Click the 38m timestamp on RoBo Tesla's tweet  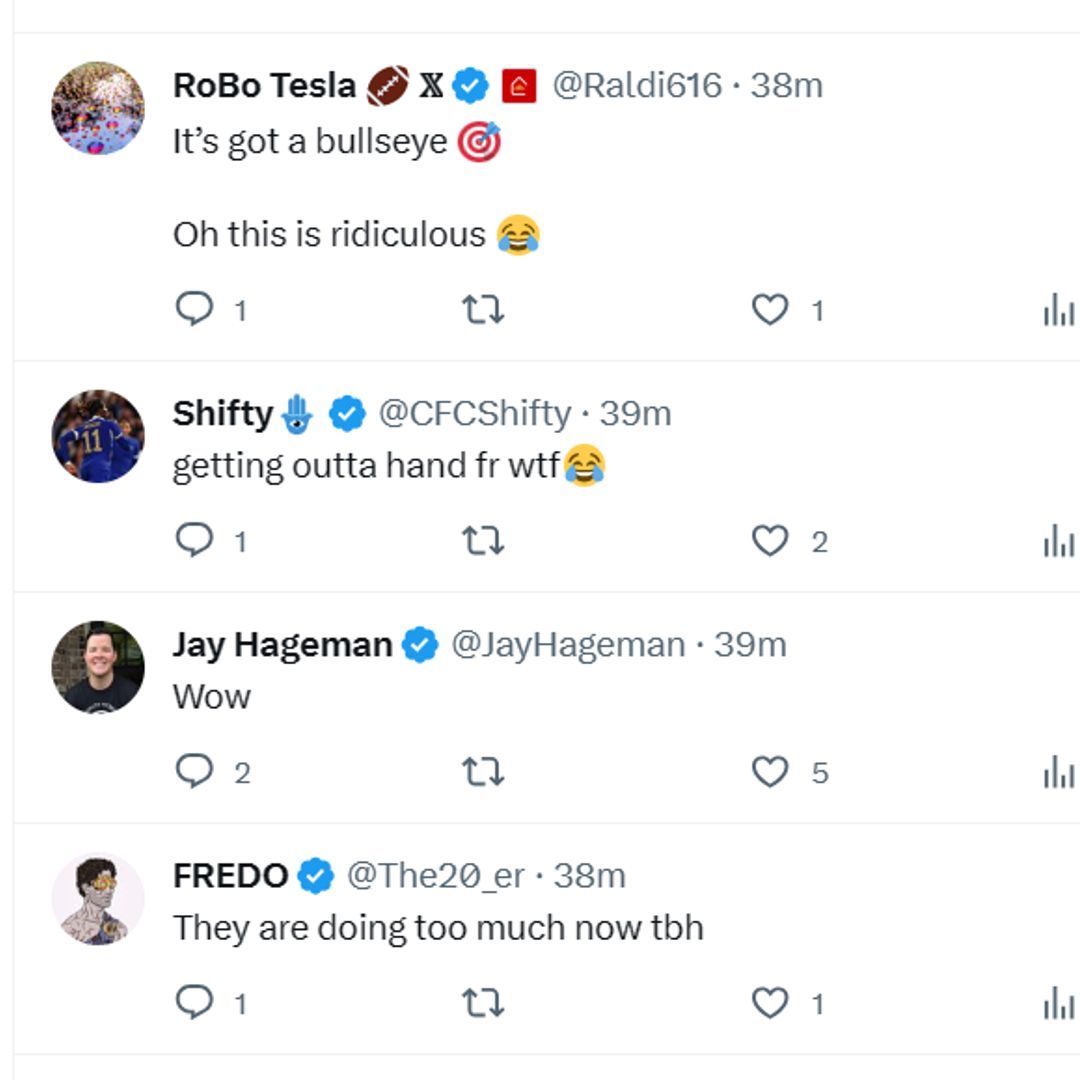click(787, 86)
